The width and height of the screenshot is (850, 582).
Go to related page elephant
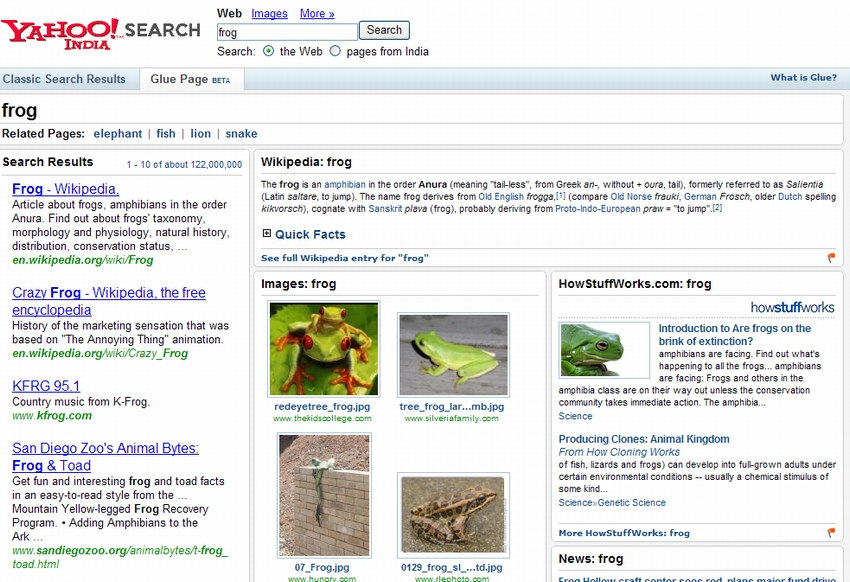(118, 133)
